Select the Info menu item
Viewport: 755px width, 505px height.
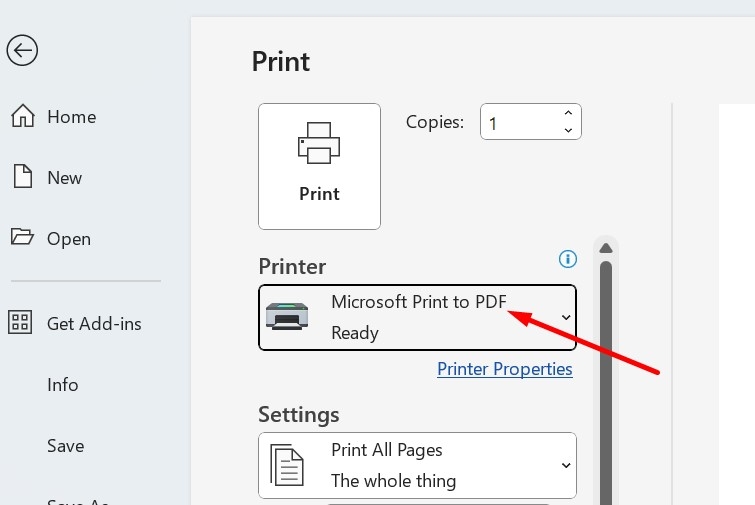[63, 385]
